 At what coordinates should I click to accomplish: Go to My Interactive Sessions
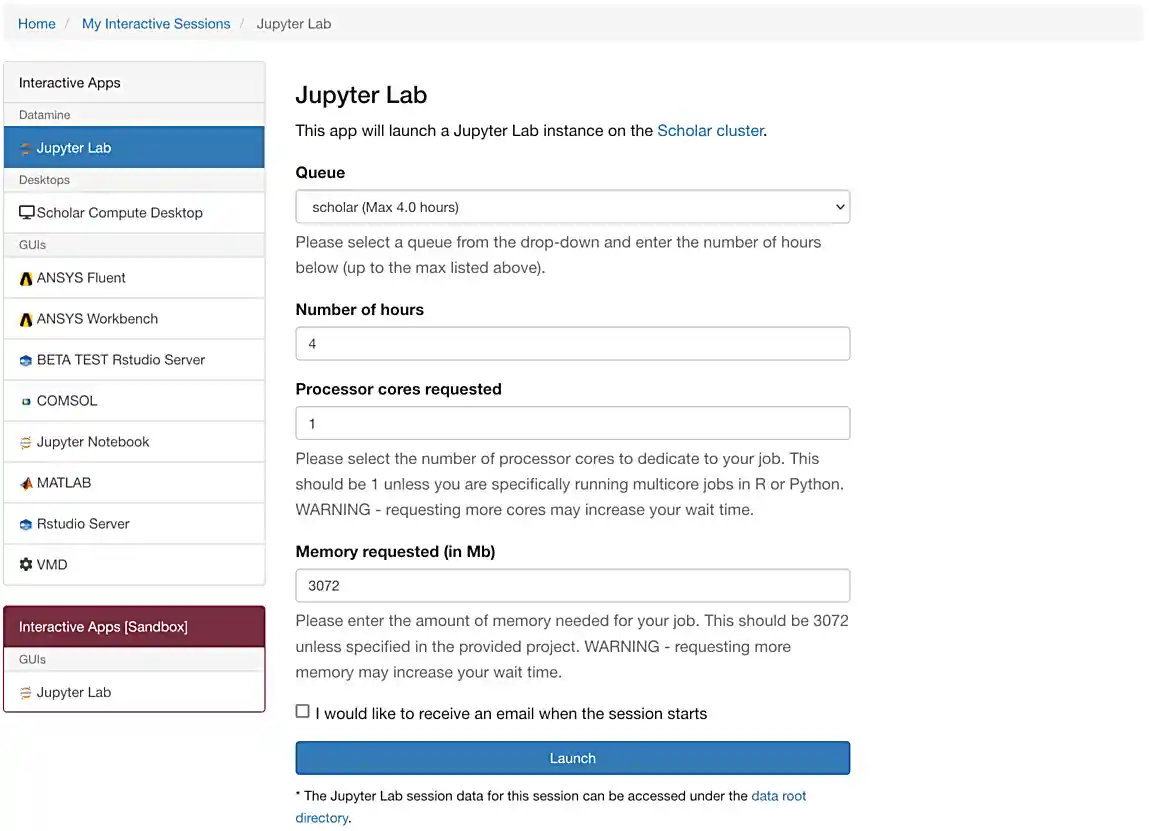[x=155, y=23]
